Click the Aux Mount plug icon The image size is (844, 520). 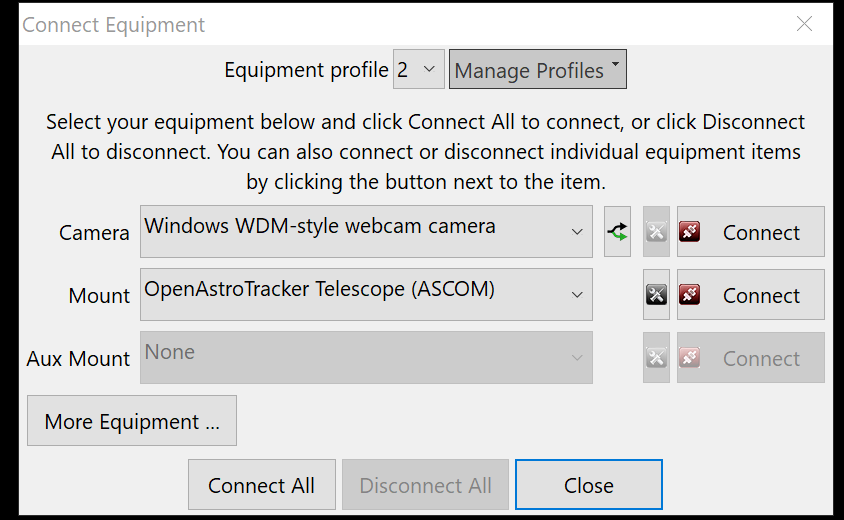tap(689, 357)
